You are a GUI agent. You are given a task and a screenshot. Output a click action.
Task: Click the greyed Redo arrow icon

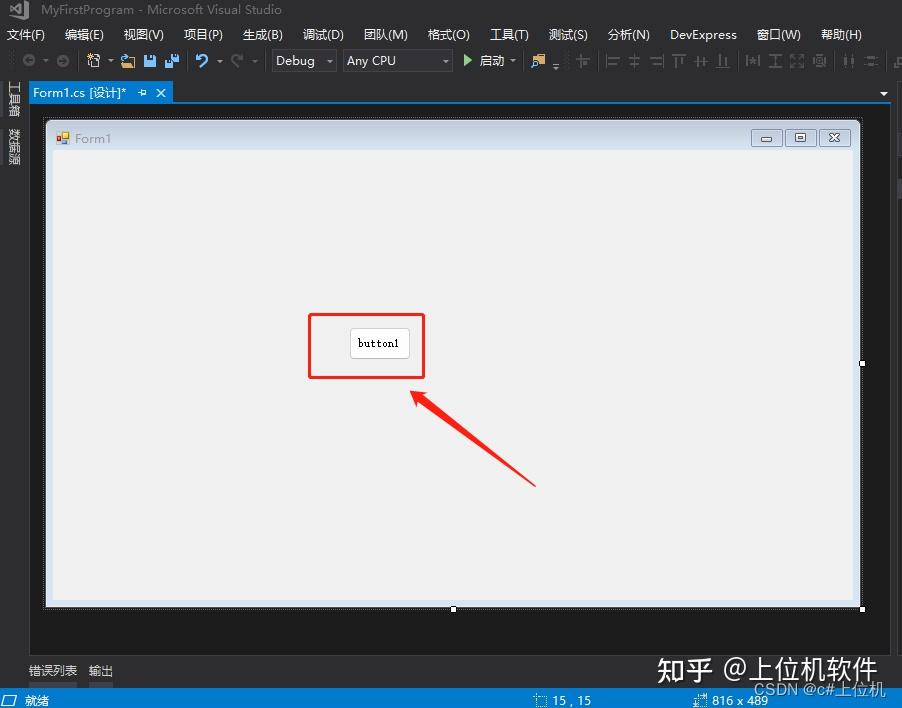(x=237, y=60)
